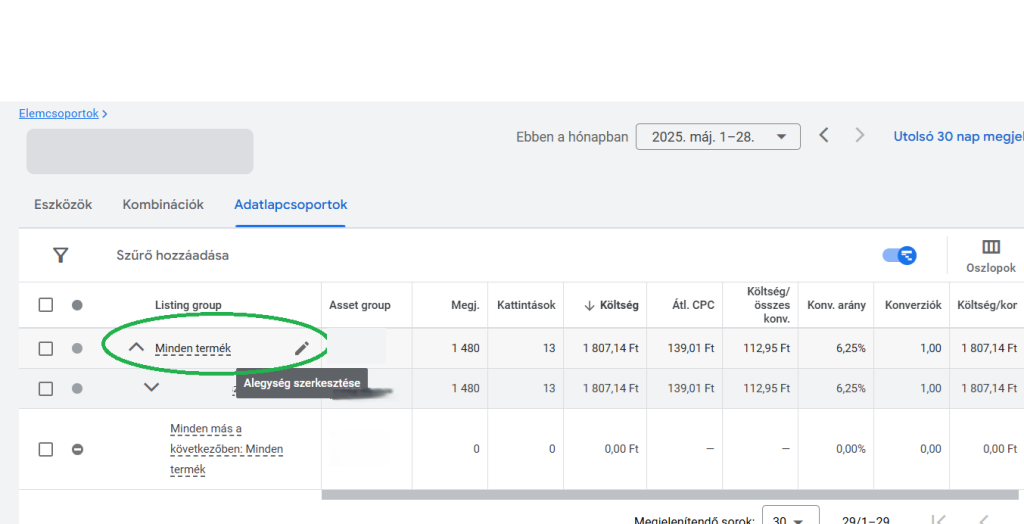
Task: Switch to the Kombinációk tab
Action: (x=163, y=205)
